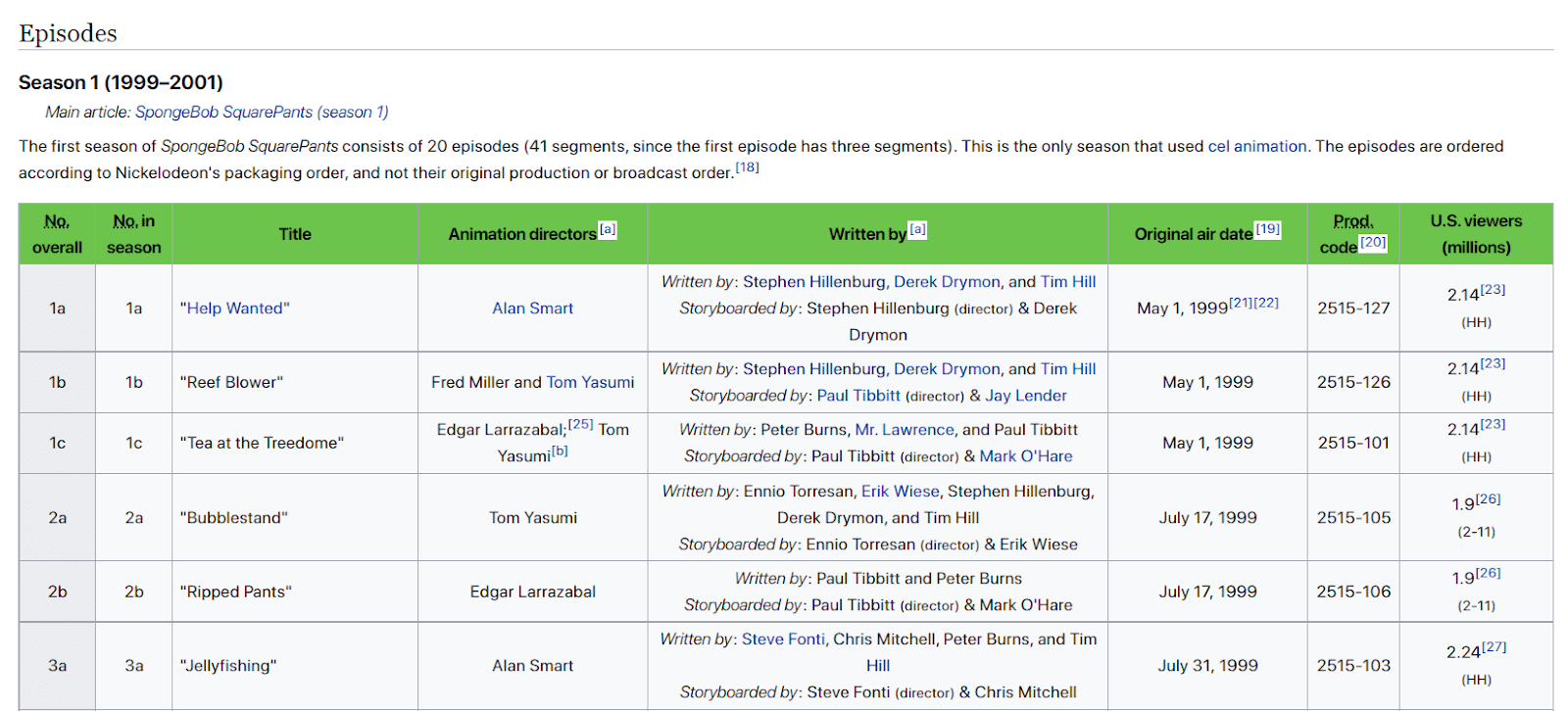1568x711 pixels.
Task: Open reference 23 in Tea at the Treedome viewers cell
Action: [1493, 424]
